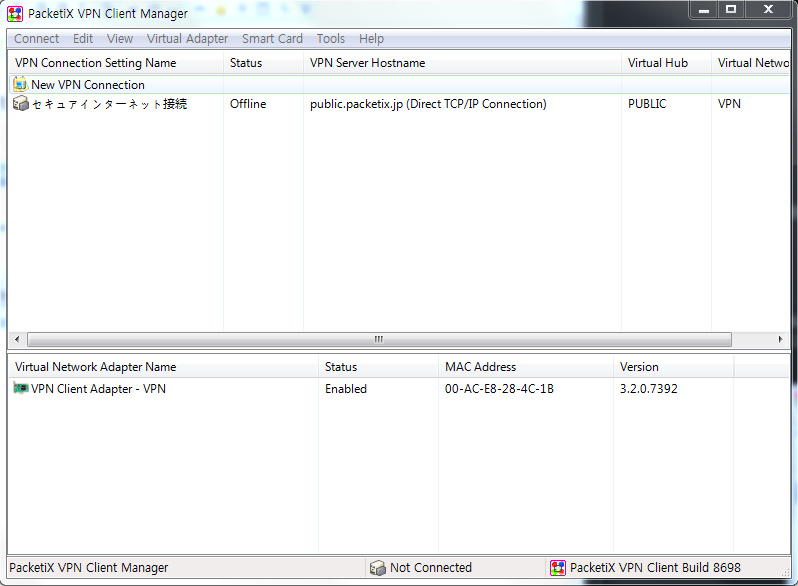Select the セキュアインターネット接続 connection name
The height and width of the screenshot is (586, 798).
[109, 104]
